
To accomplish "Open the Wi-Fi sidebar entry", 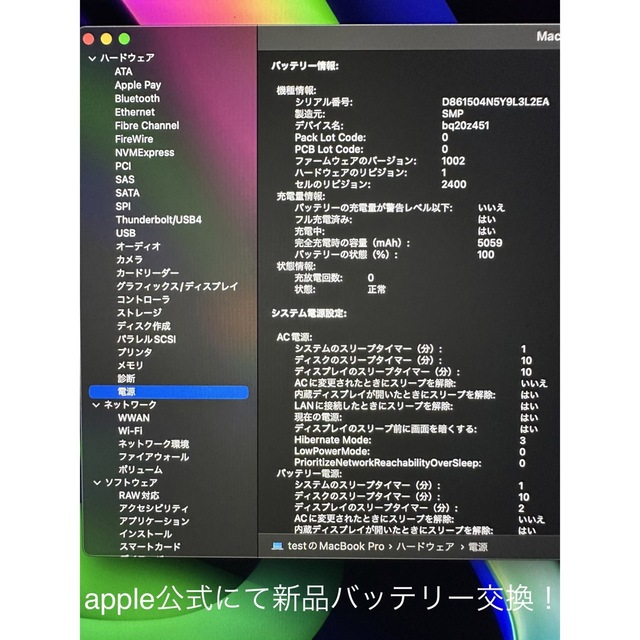I will click(130, 431).
